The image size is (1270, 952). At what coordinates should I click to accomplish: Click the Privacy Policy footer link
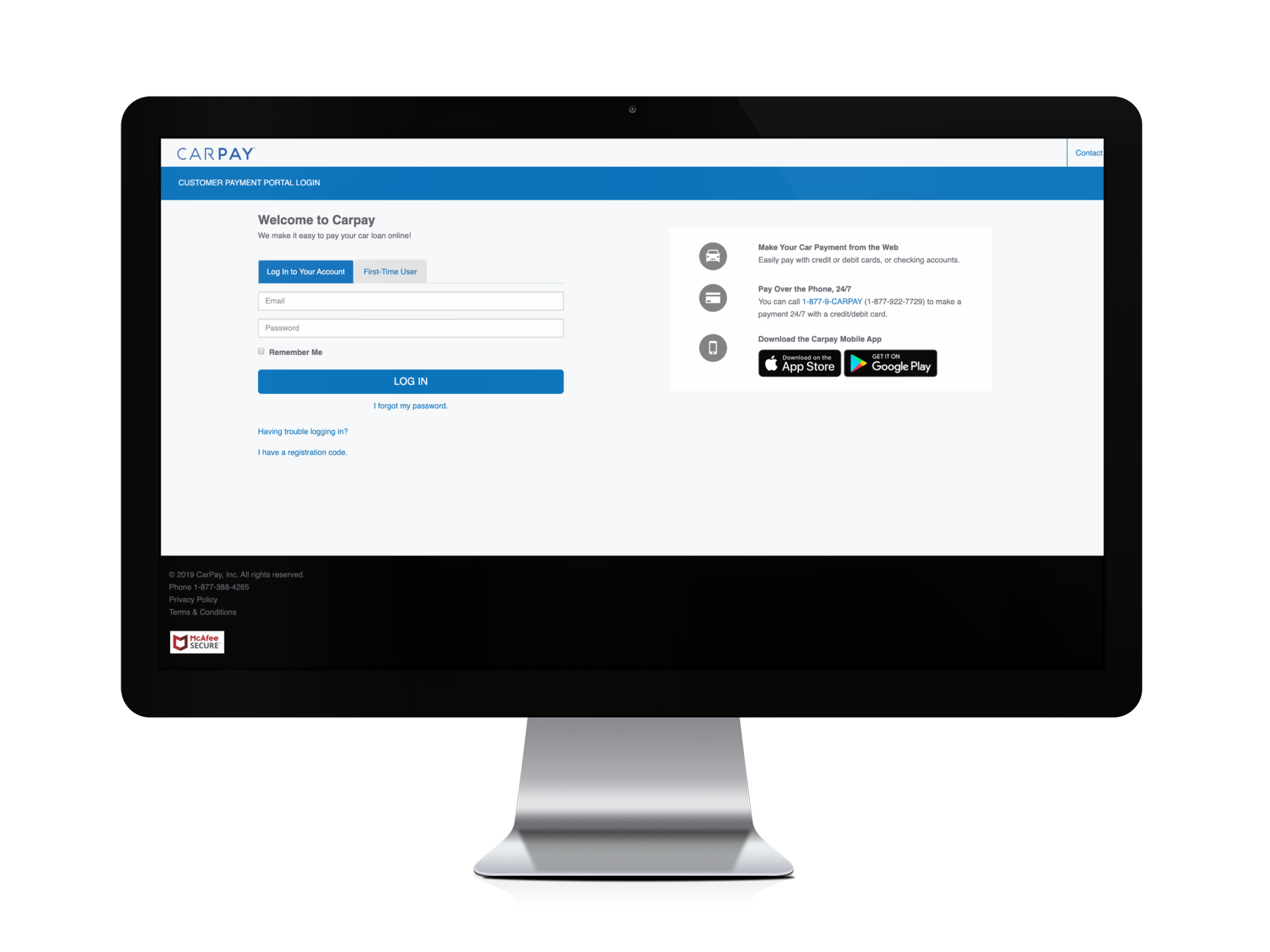pyautogui.click(x=192, y=600)
